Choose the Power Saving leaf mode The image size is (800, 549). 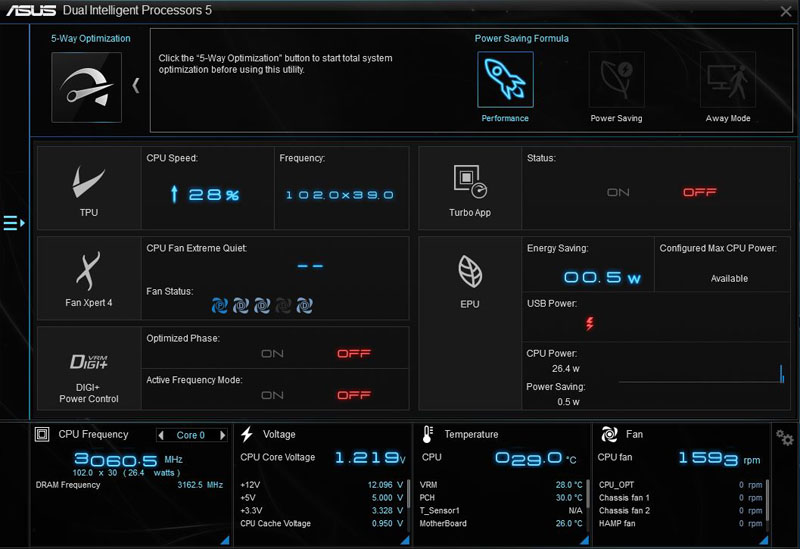(x=616, y=80)
